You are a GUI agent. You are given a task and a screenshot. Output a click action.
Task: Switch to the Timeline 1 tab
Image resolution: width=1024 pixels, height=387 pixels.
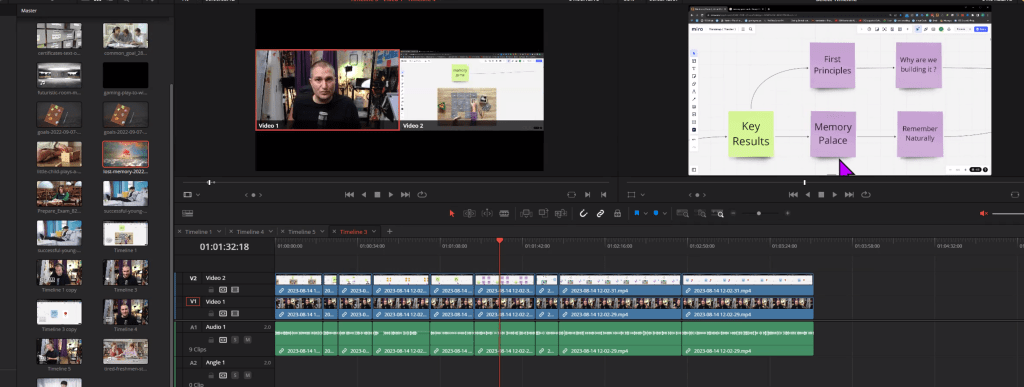click(x=199, y=232)
